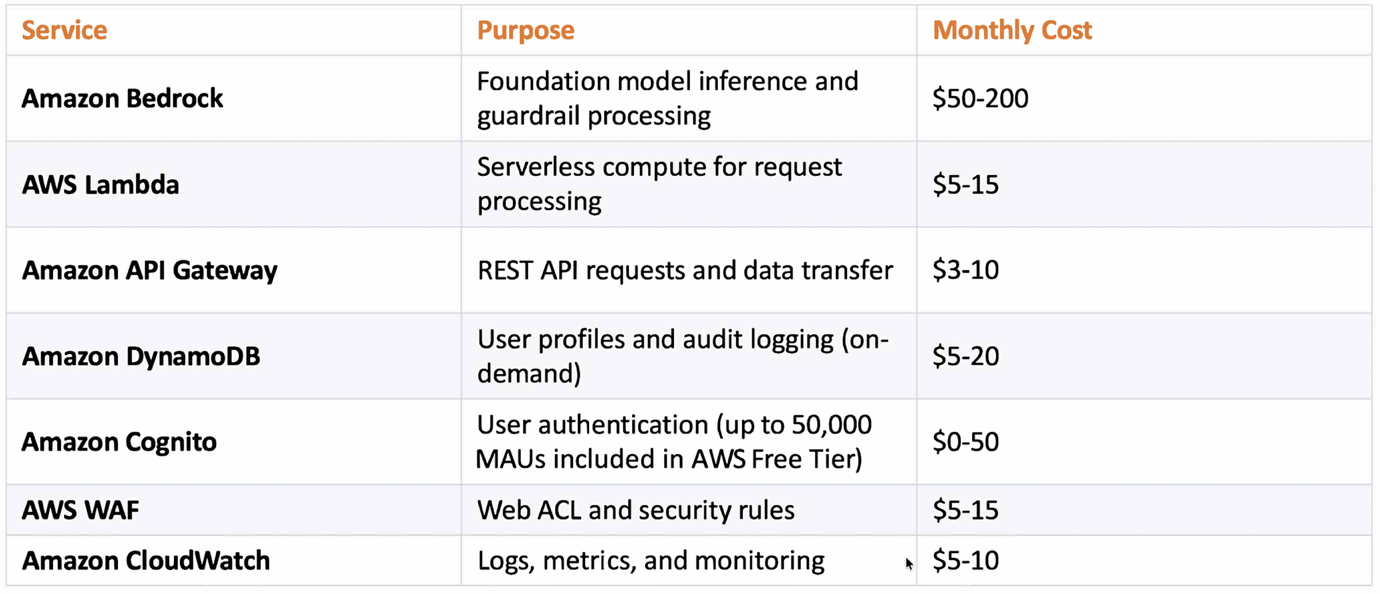Select the Serverless compute purpose description
Viewport: 1380px width, 594px height.
pos(659,184)
